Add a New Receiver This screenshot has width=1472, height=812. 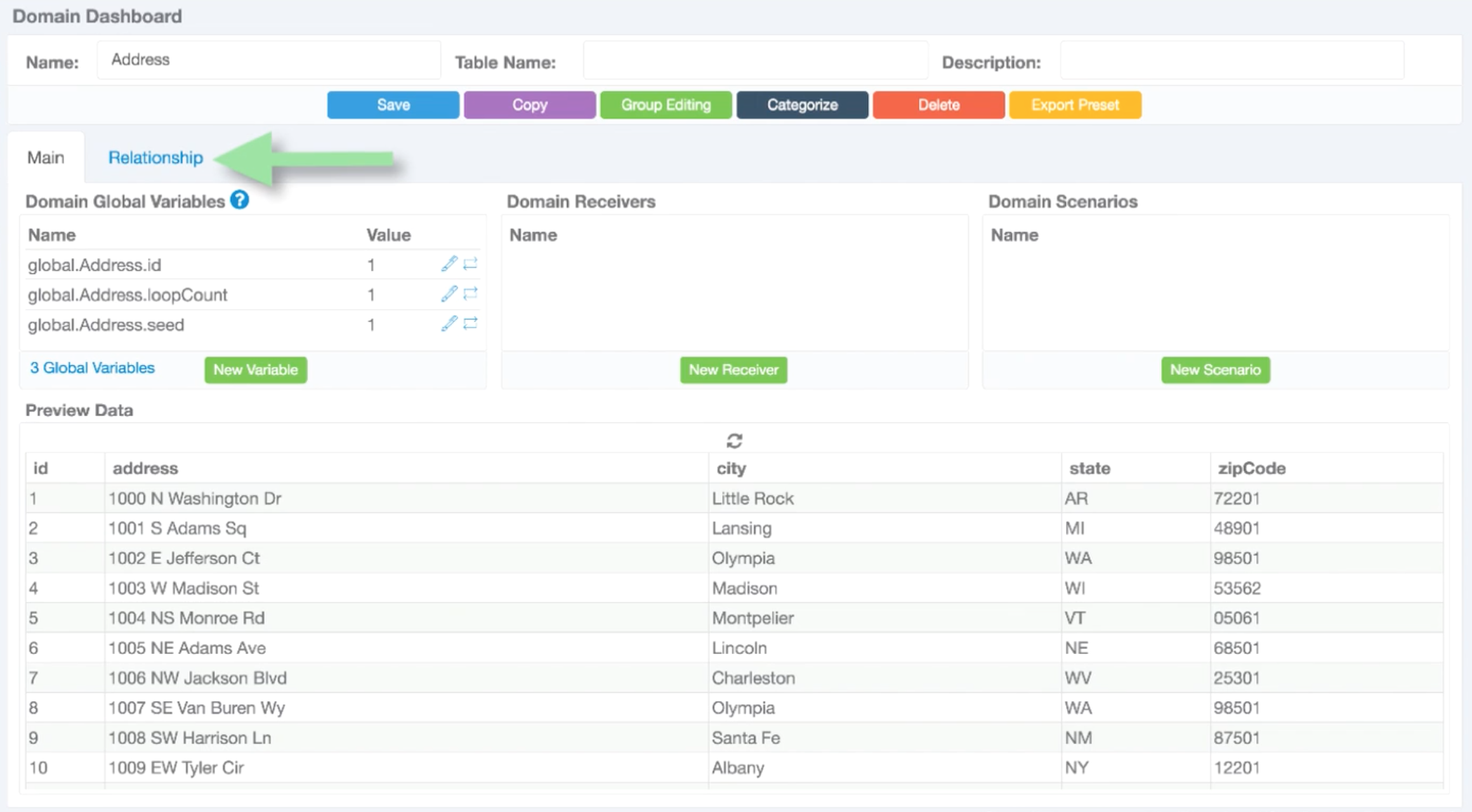coord(733,370)
